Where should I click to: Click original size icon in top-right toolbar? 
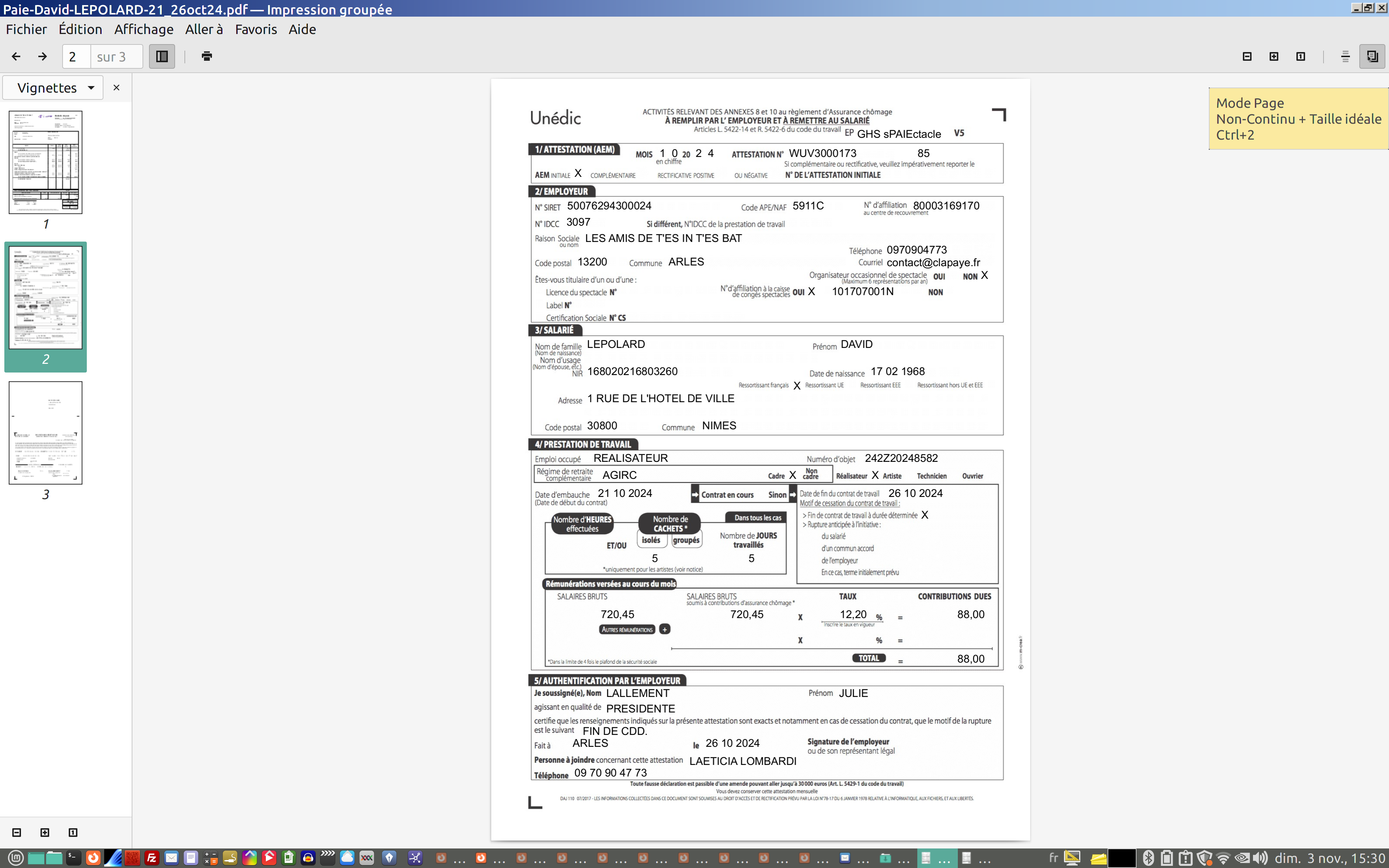pyautogui.click(x=1301, y=56)
